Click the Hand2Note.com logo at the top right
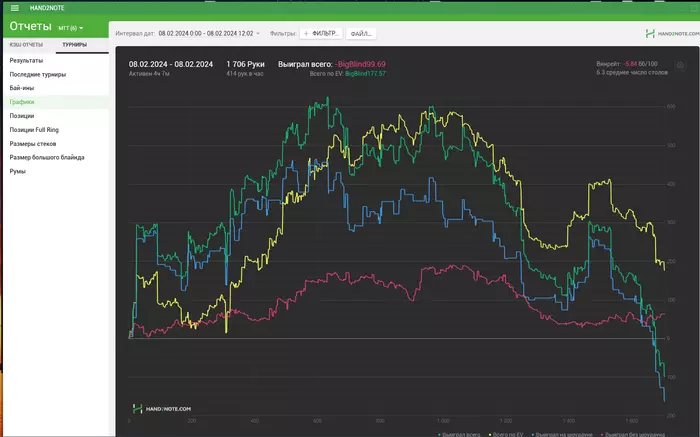The width and height of the screenshot is (700, 437). click(672, 33)
